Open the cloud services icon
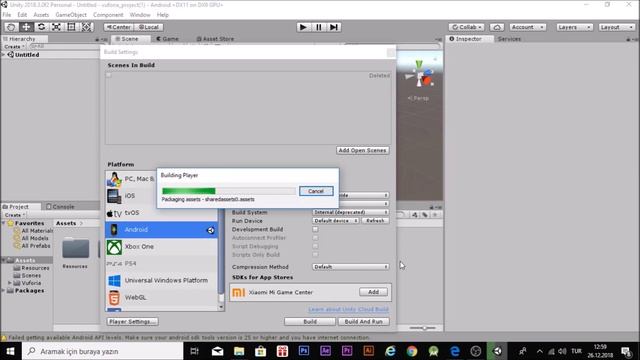Image resolution: width=640 pixels, height=360 pixels. pyautogui.click(x=497, y=27)
